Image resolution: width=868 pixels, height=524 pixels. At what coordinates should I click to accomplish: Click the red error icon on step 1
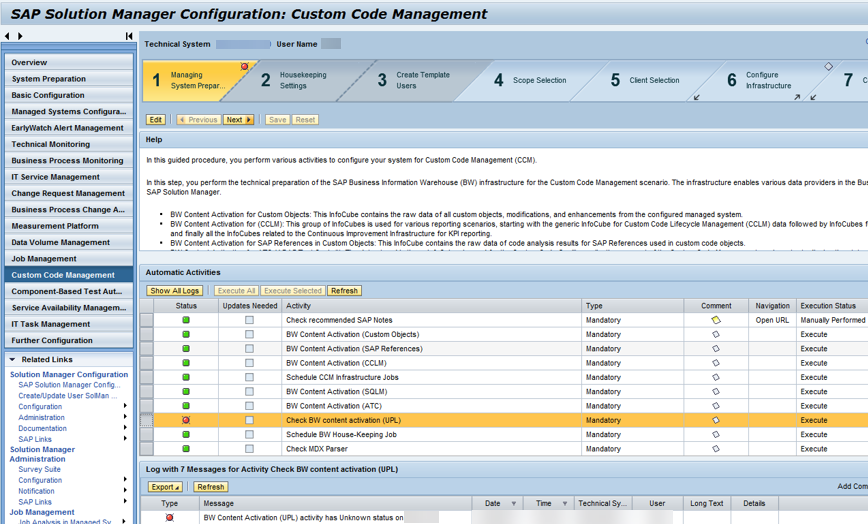click(x=244, y=66)
